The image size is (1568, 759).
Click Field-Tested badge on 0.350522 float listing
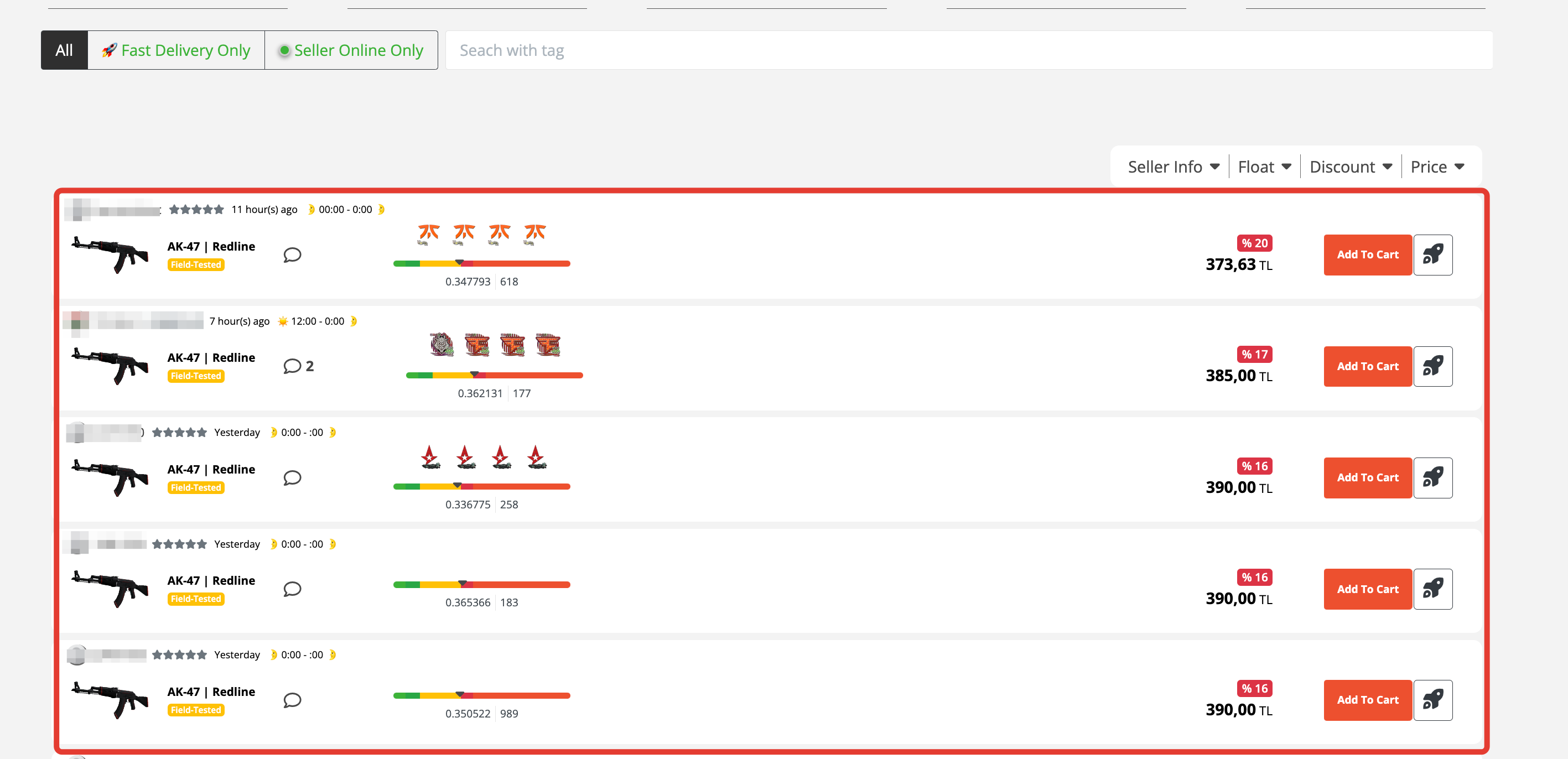pyautogui.click(x=196, y=710)
